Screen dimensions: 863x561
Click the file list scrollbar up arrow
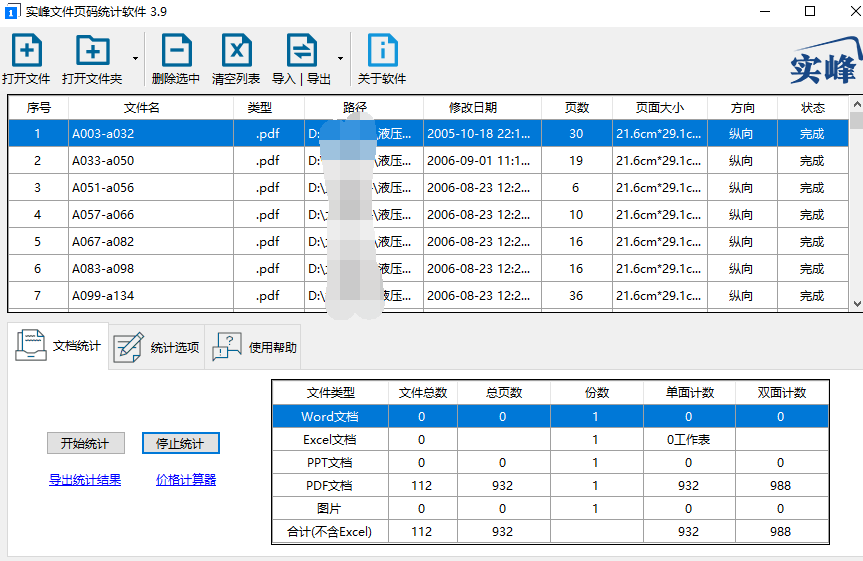tap(856, 104)
